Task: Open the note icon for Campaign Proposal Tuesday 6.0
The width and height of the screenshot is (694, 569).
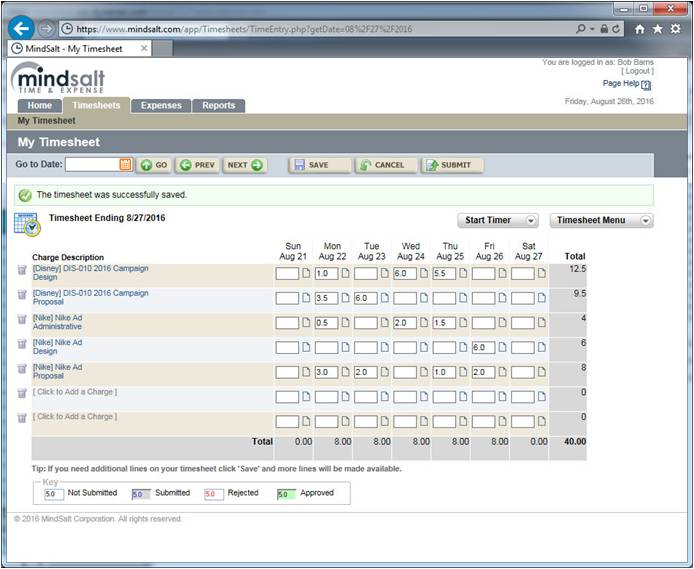Action: tap(385, 298)
